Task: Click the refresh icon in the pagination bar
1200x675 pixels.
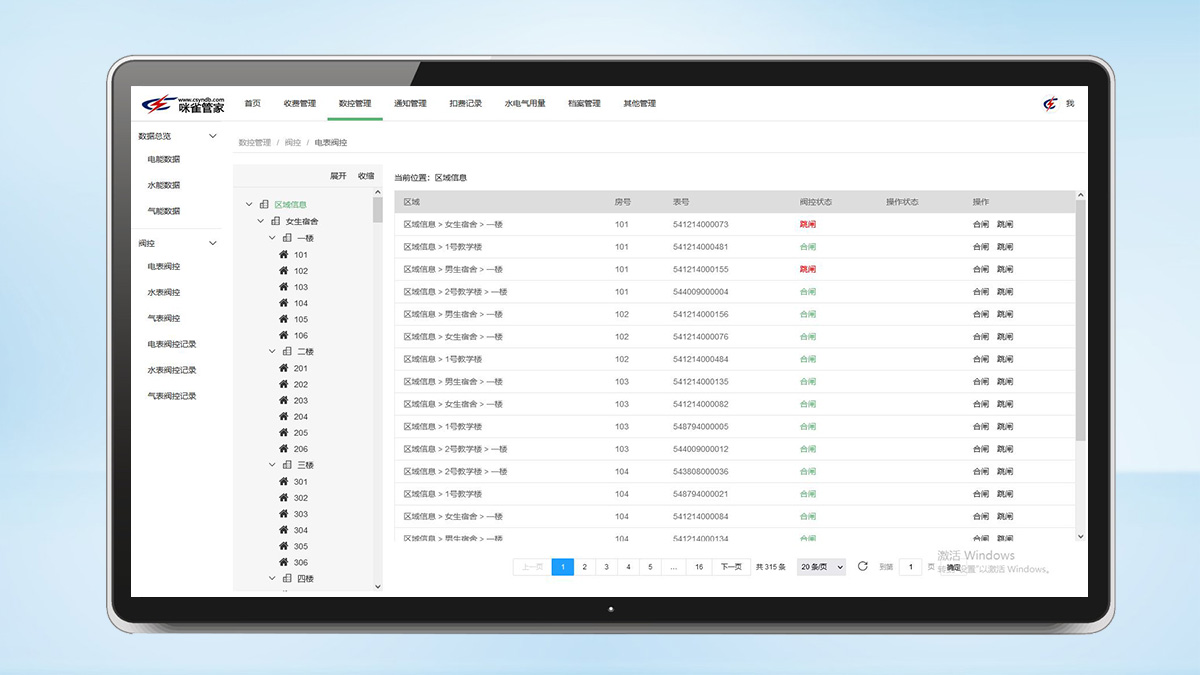Action: tap(863, 567)
